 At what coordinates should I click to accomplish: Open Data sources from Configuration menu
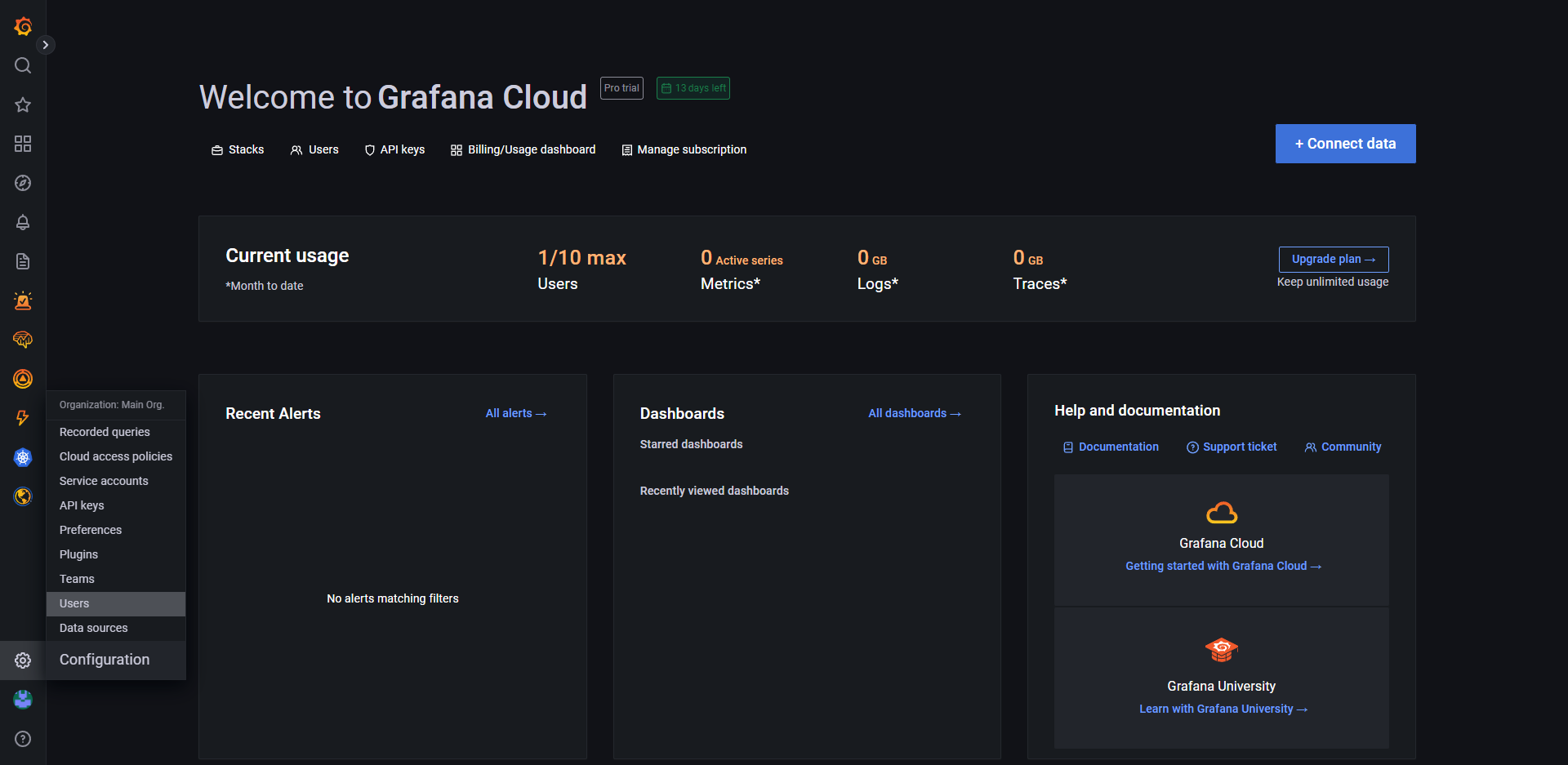point(116,628)
